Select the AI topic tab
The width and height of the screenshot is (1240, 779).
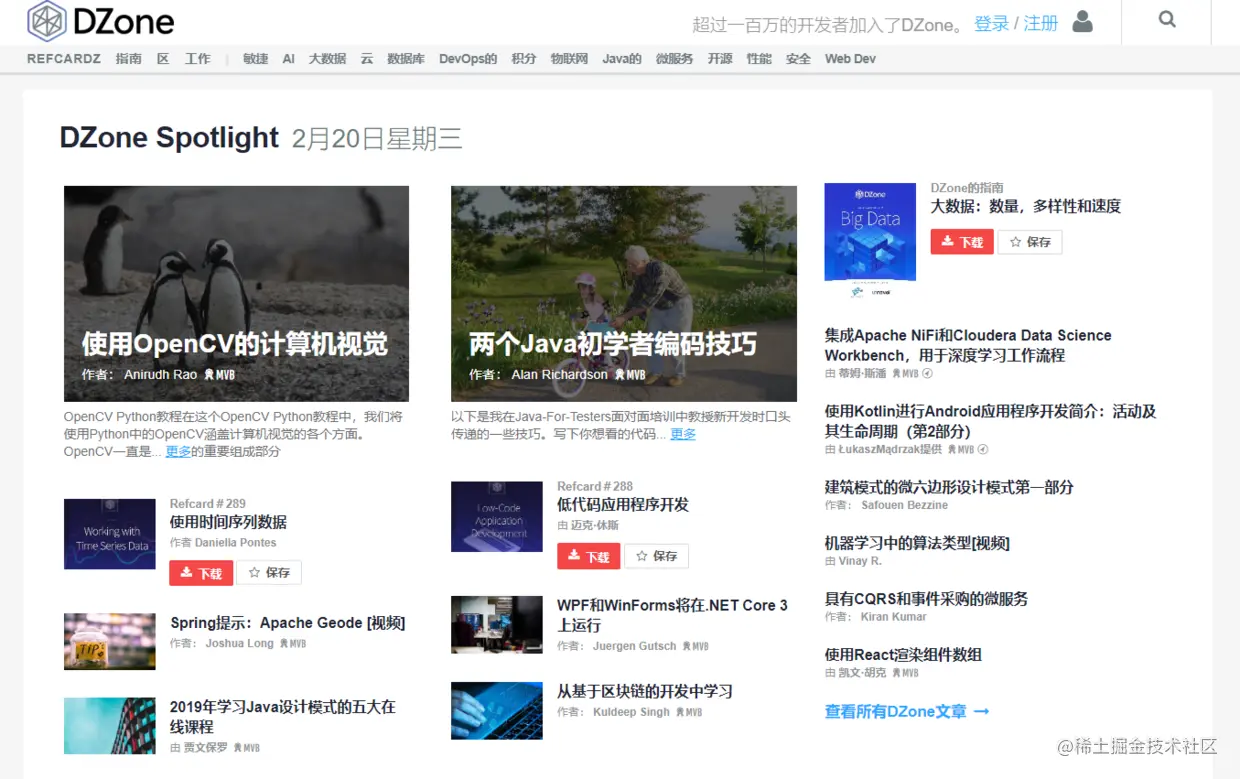click(288, 59)
